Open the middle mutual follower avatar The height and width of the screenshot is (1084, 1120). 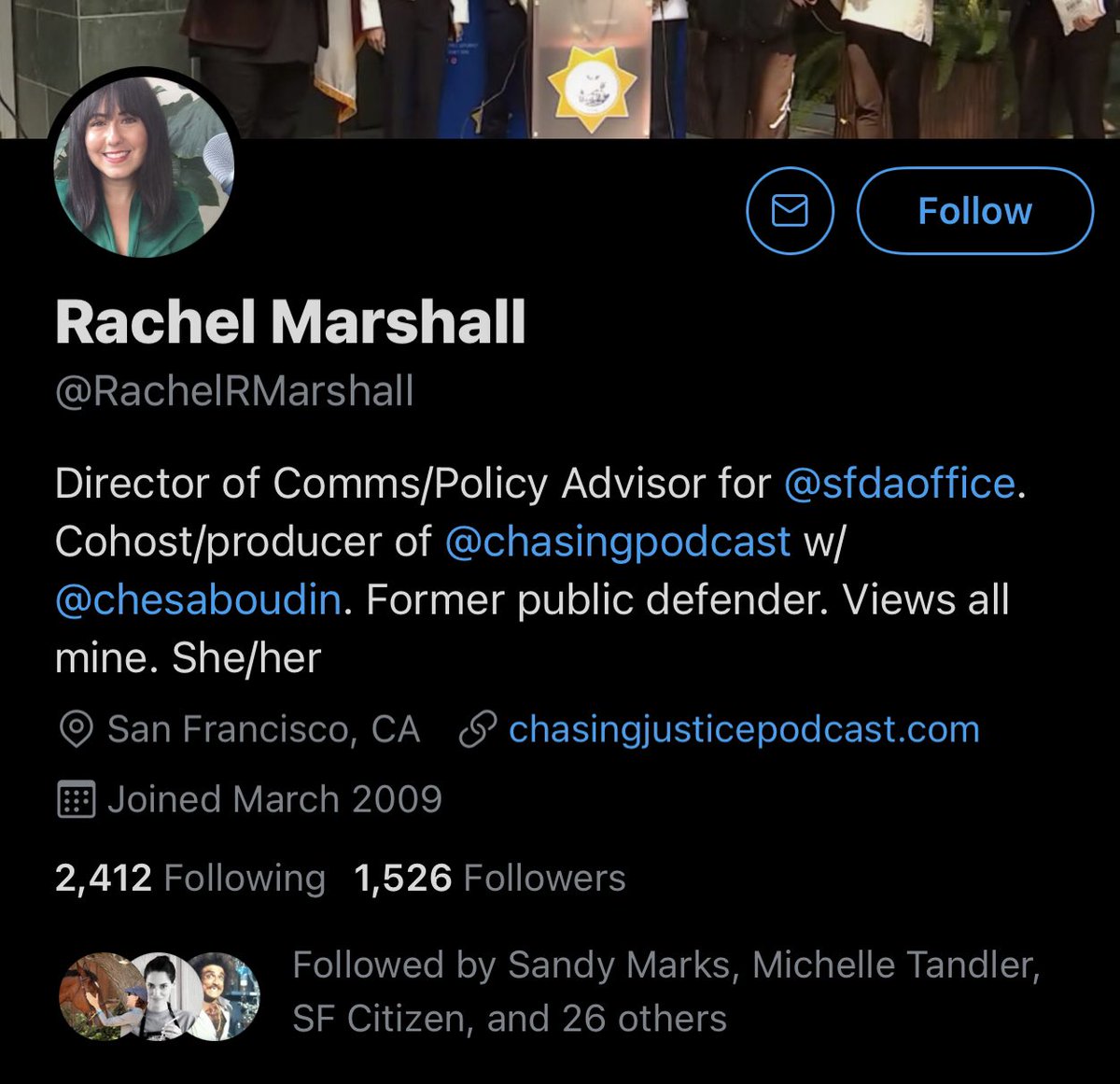click(159, 996)
